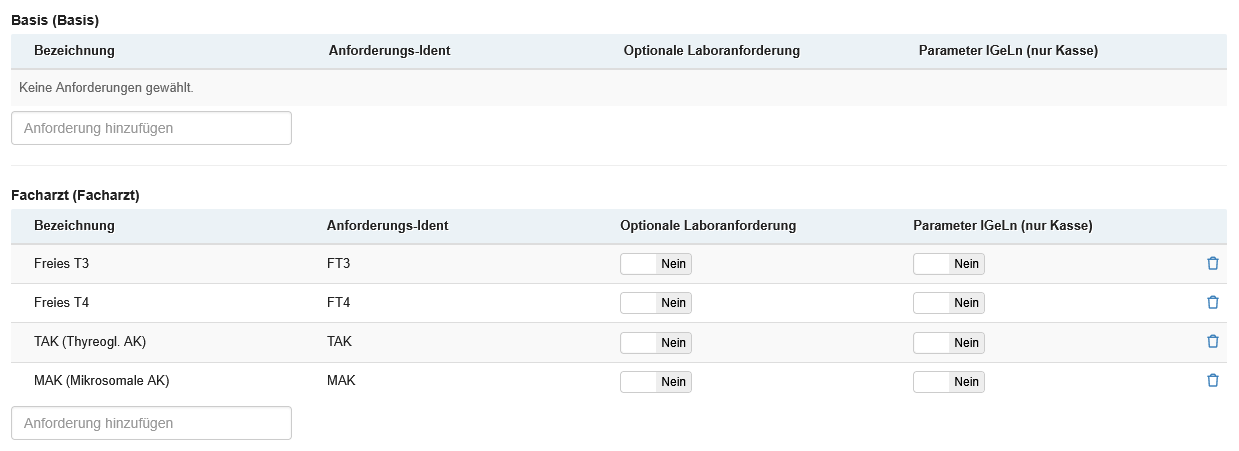The image size is (1239, 451).
Task: Enable optional Laboranforderung for MAK
Action: pos(656,382)
